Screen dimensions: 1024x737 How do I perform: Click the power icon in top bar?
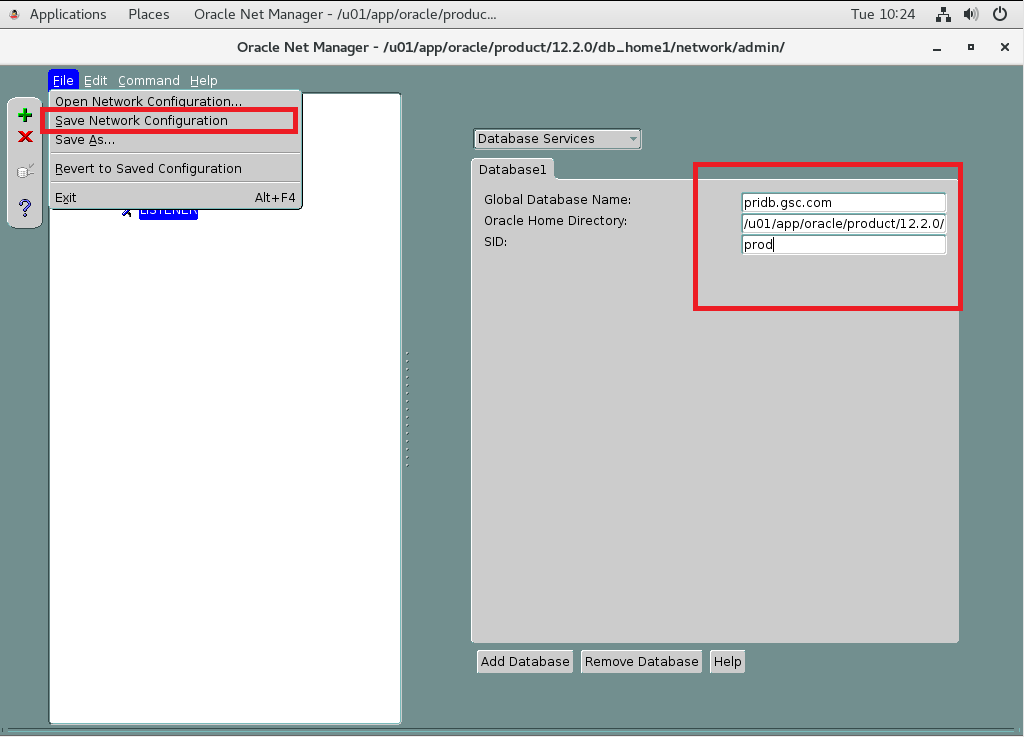pyautogui.click(x=1000, y=14)
